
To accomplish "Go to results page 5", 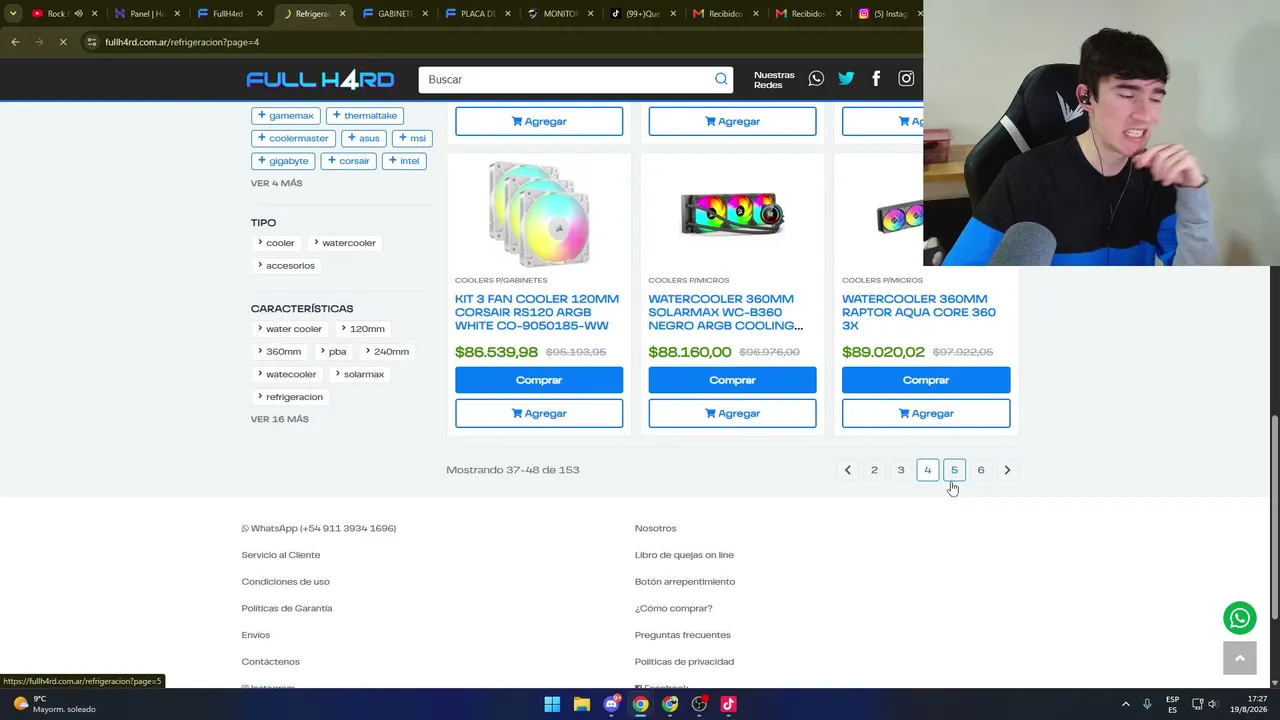I will pyautogui.click(x=954, y=470).
